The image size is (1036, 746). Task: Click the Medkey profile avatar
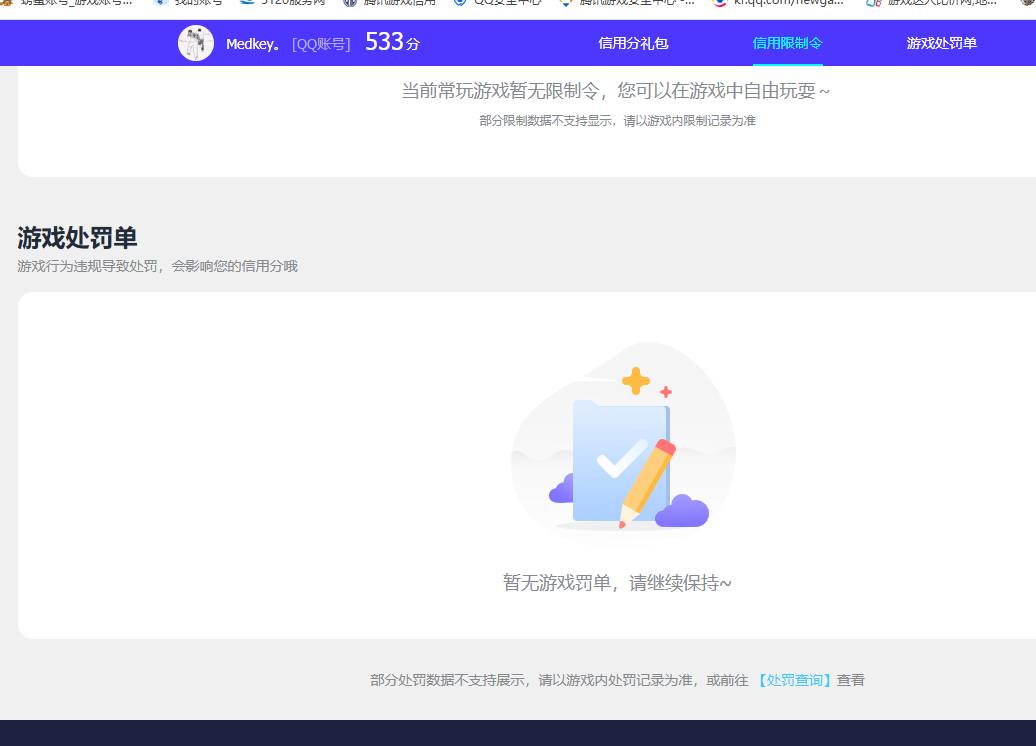click(x=196, y=43)
